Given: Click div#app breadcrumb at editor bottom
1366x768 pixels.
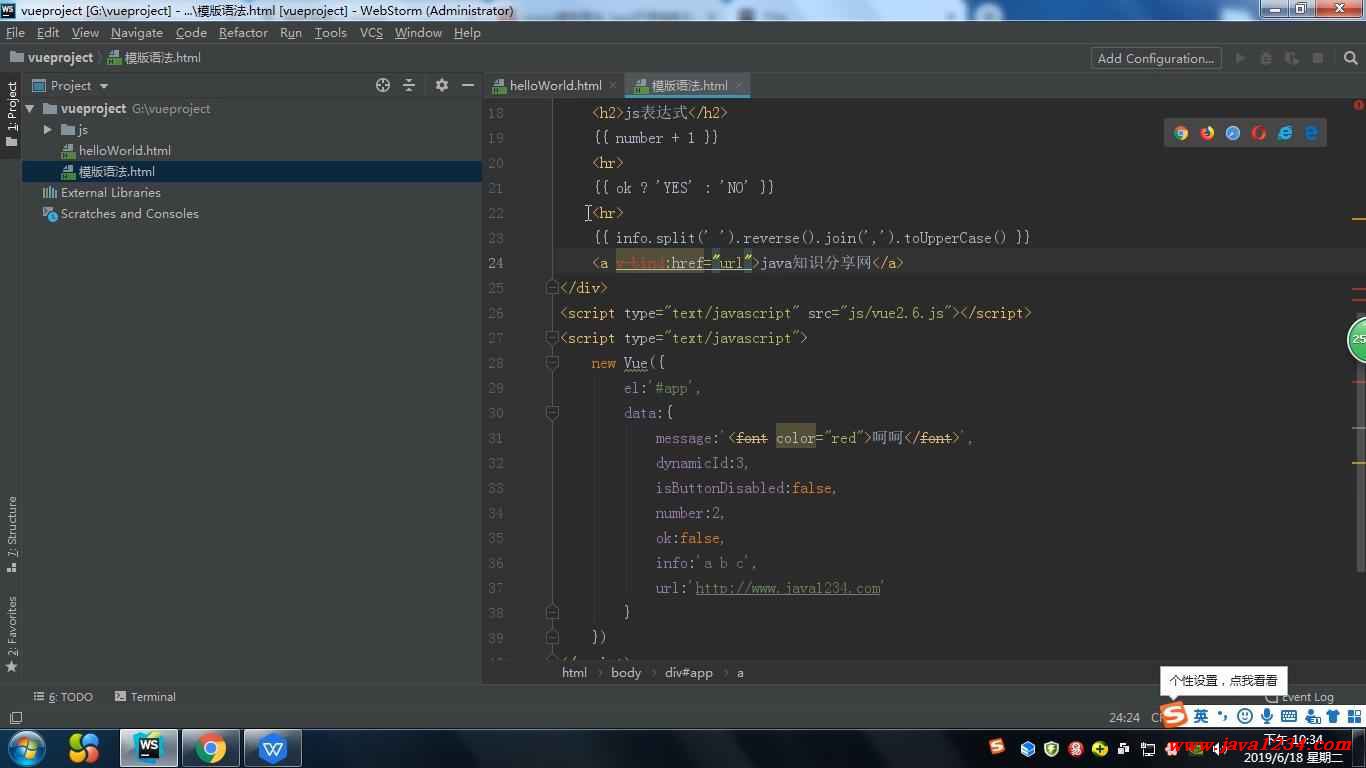Looking at the screenshot, I should 689,673.
